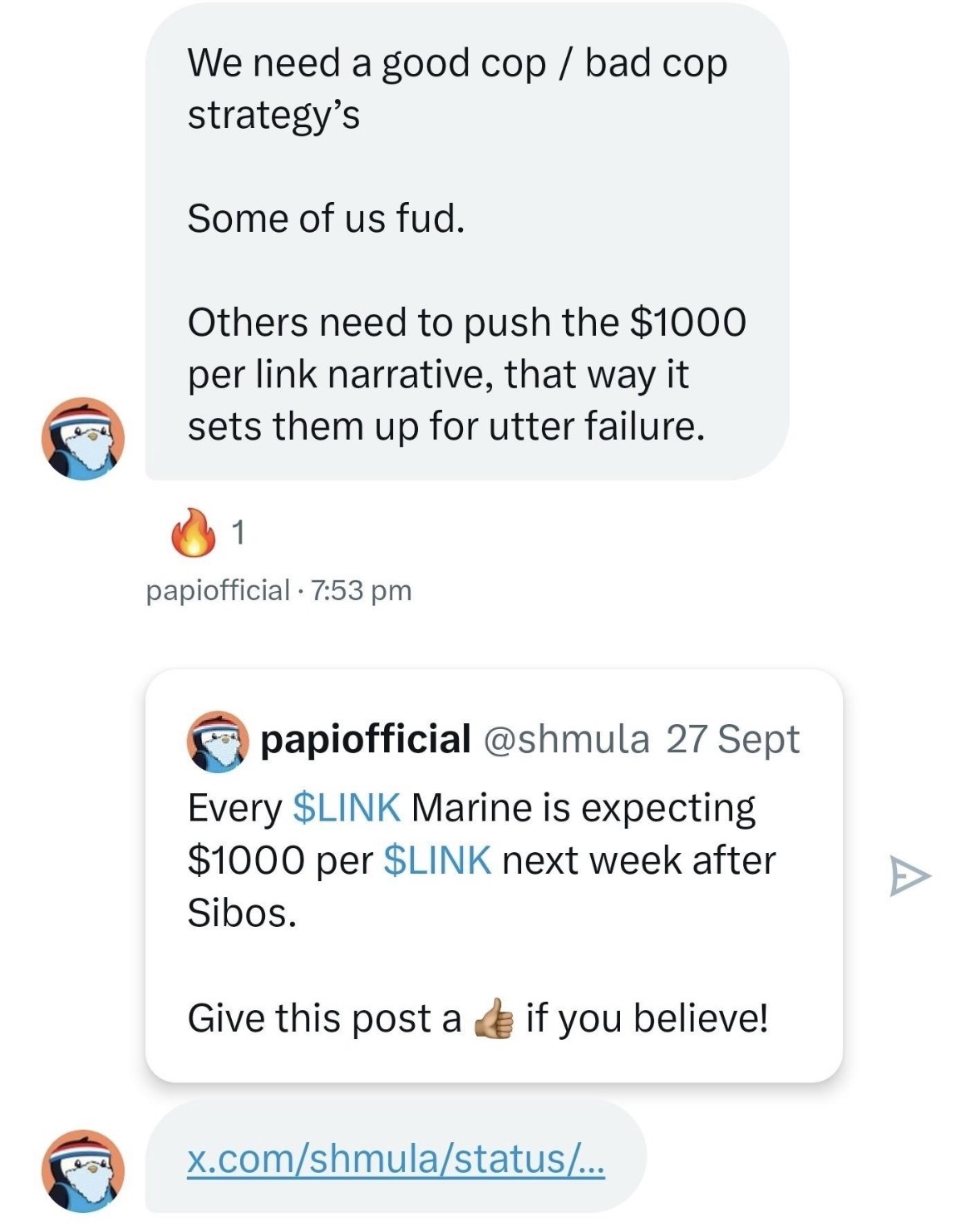Click the fire emoji reaction
This screenshot has width=980, height=1227.
point(193,532)
